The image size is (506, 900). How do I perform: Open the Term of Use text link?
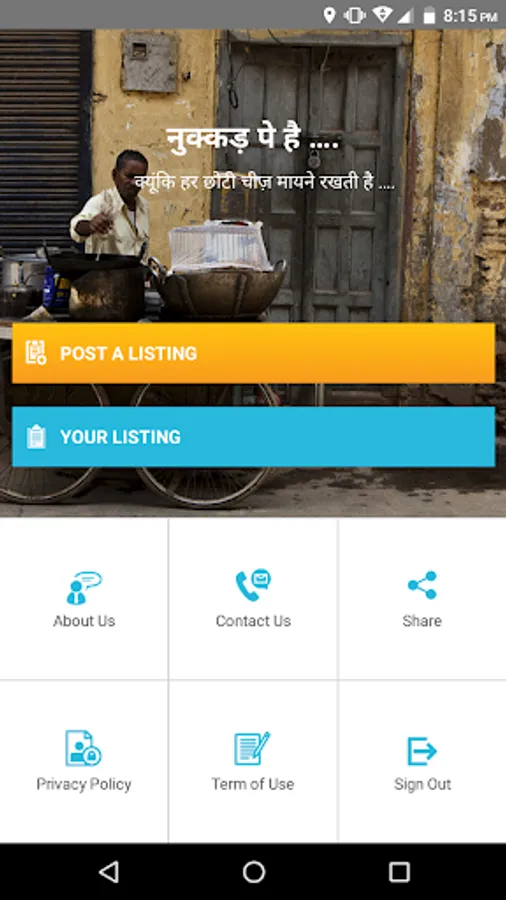pos(252,784)
